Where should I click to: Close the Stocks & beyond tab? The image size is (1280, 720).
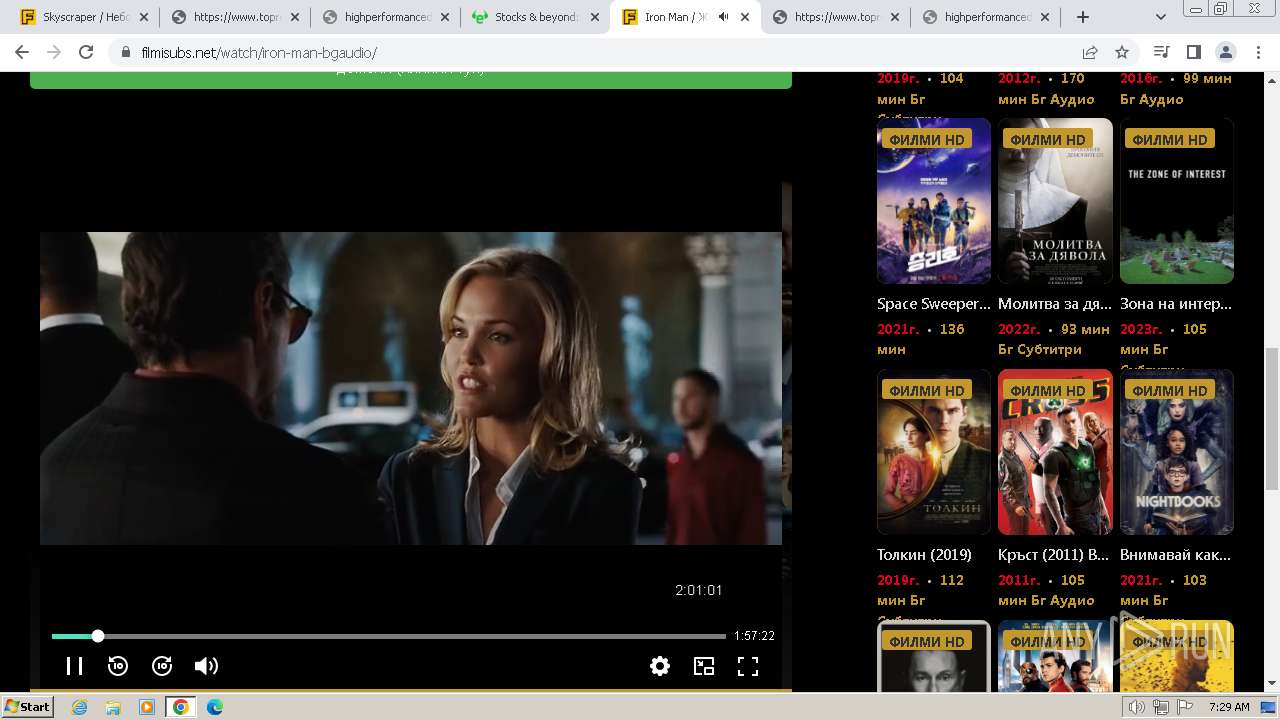tap(594, 17)
